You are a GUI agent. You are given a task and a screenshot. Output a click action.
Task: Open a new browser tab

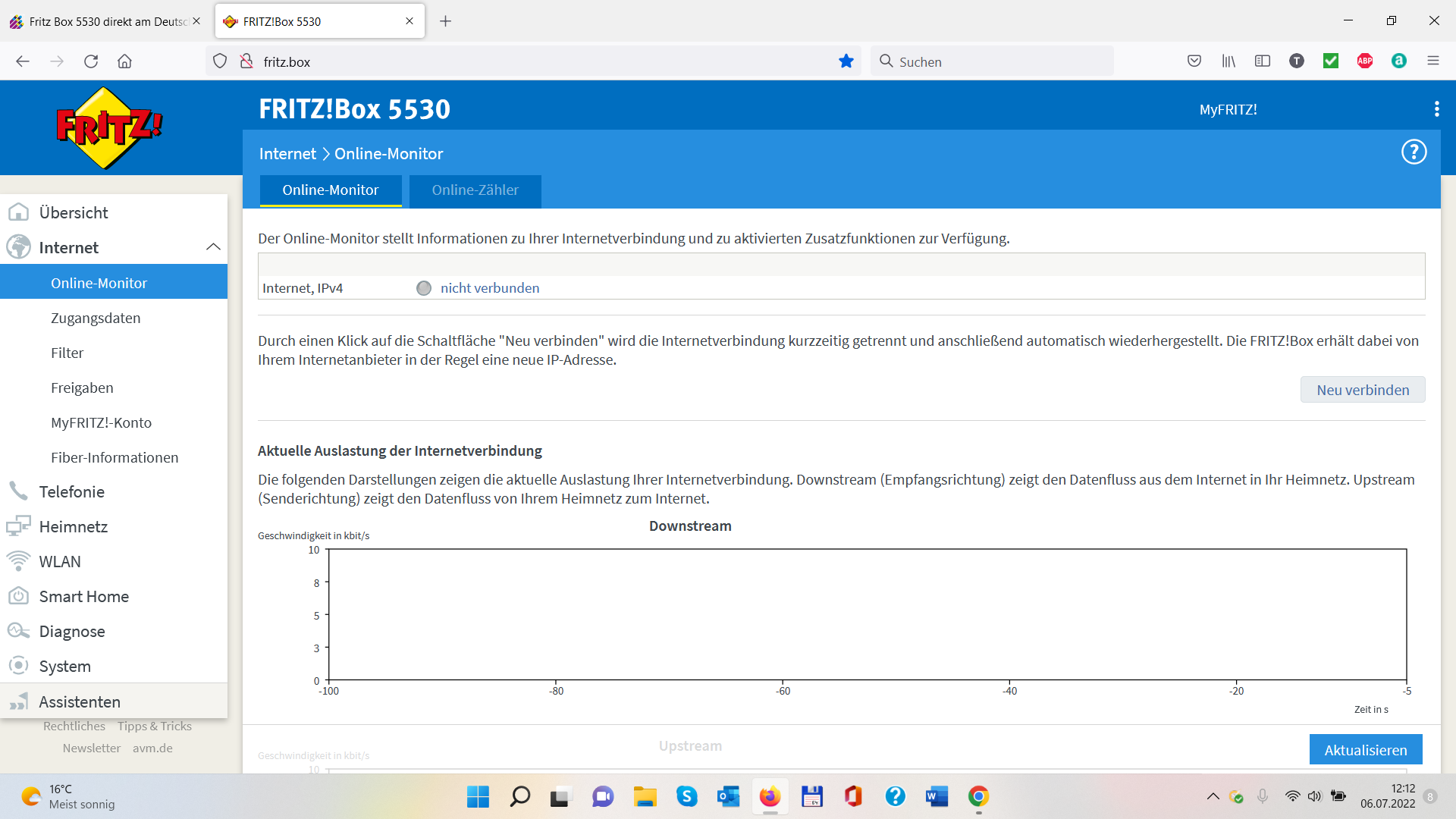446,21
